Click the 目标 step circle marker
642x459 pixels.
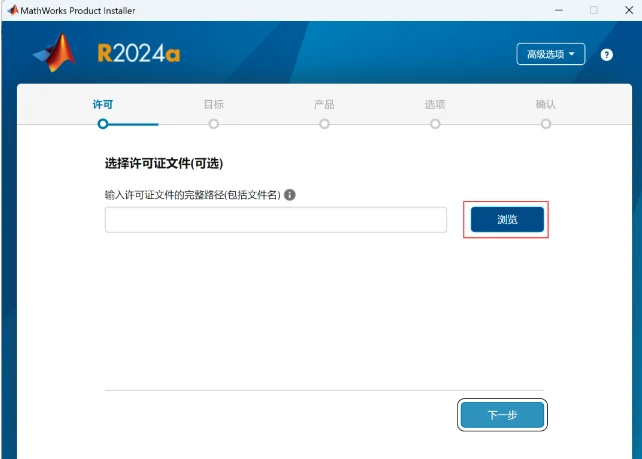214,124
